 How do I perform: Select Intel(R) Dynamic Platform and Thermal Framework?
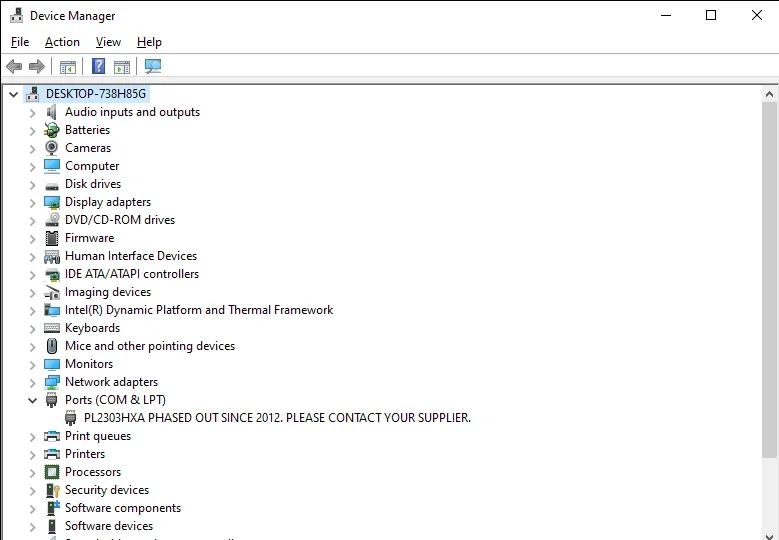click(199, 310)
